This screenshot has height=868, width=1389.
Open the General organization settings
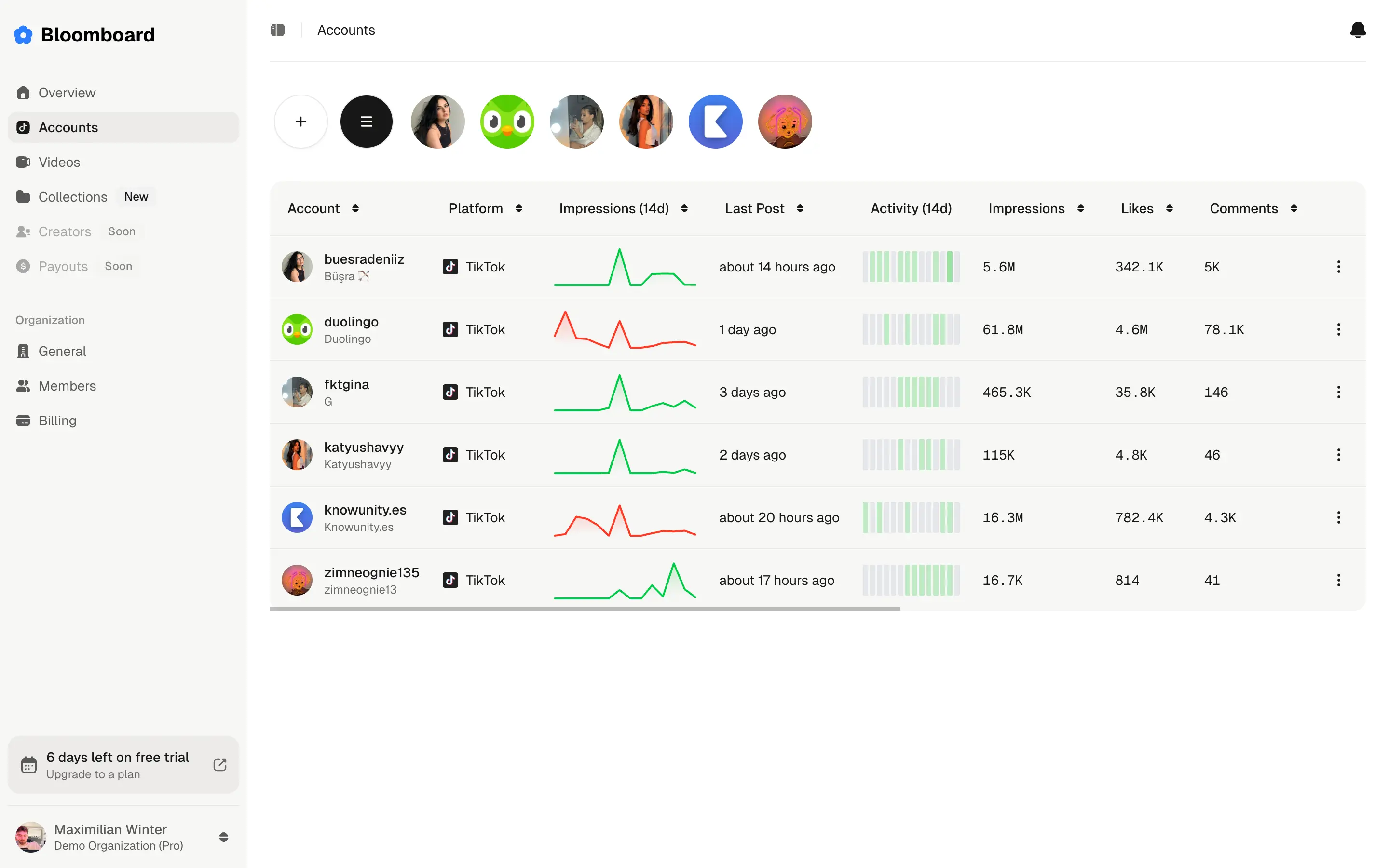[x=62, y=351]
